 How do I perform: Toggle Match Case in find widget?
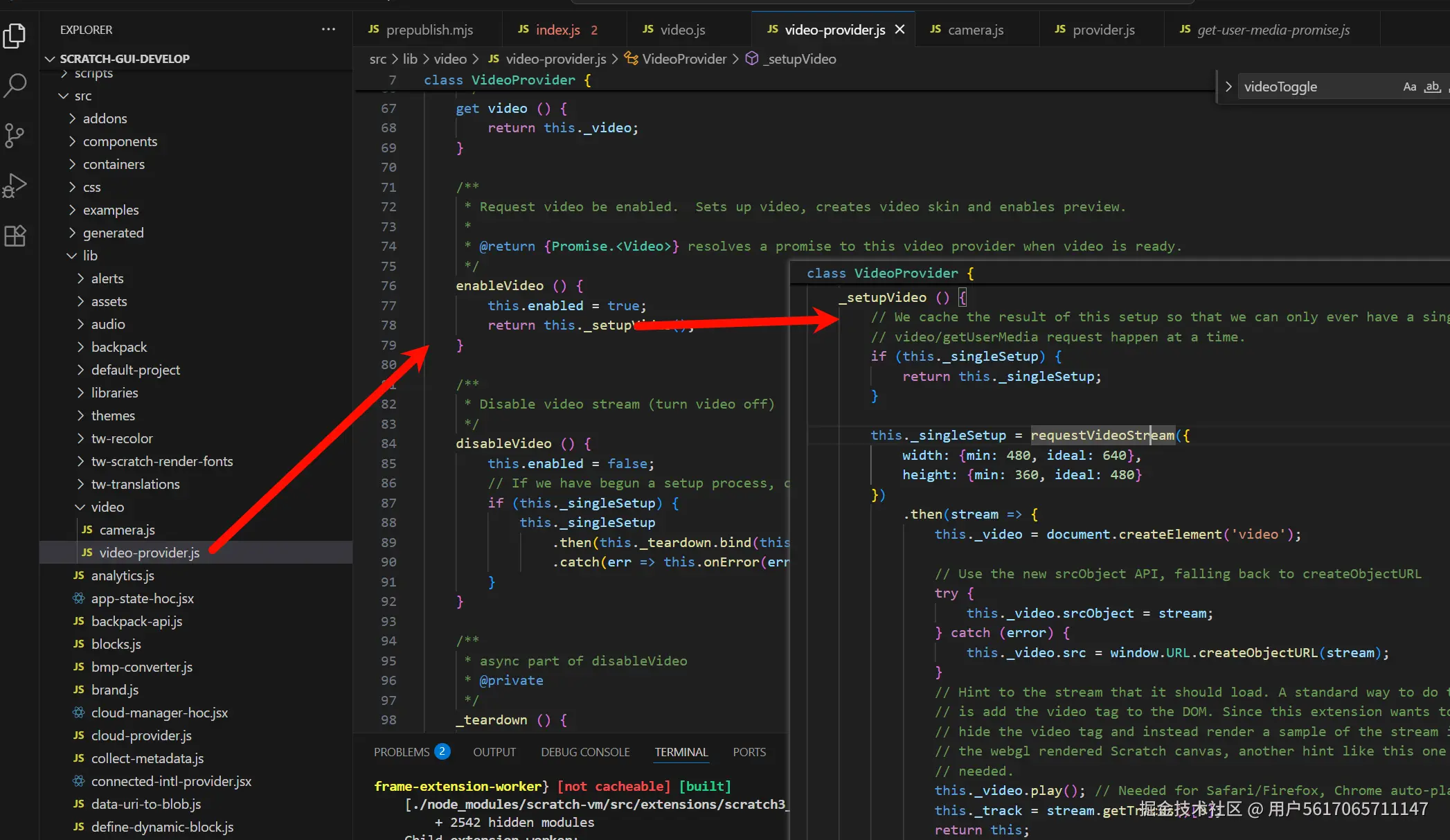(1409, 87)
